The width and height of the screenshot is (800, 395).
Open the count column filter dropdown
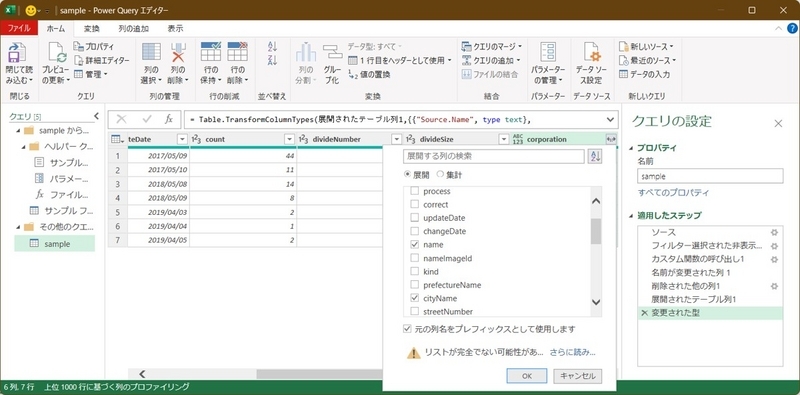click(290, 139)
